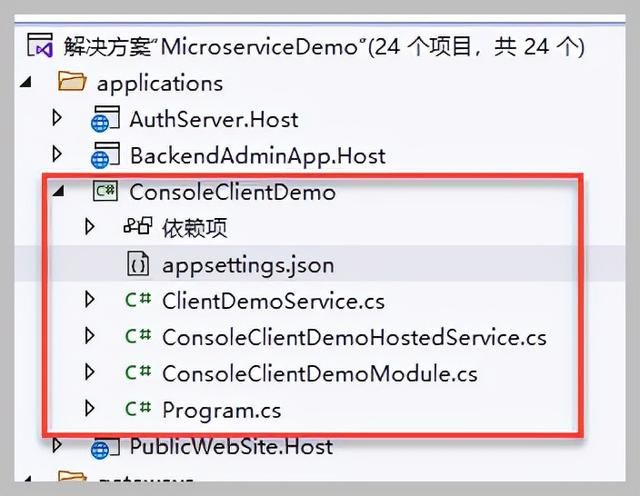Viewport: 640px width, 496px height.
Task: Select the Program.cs file
Action: click(x=221, y=410)
